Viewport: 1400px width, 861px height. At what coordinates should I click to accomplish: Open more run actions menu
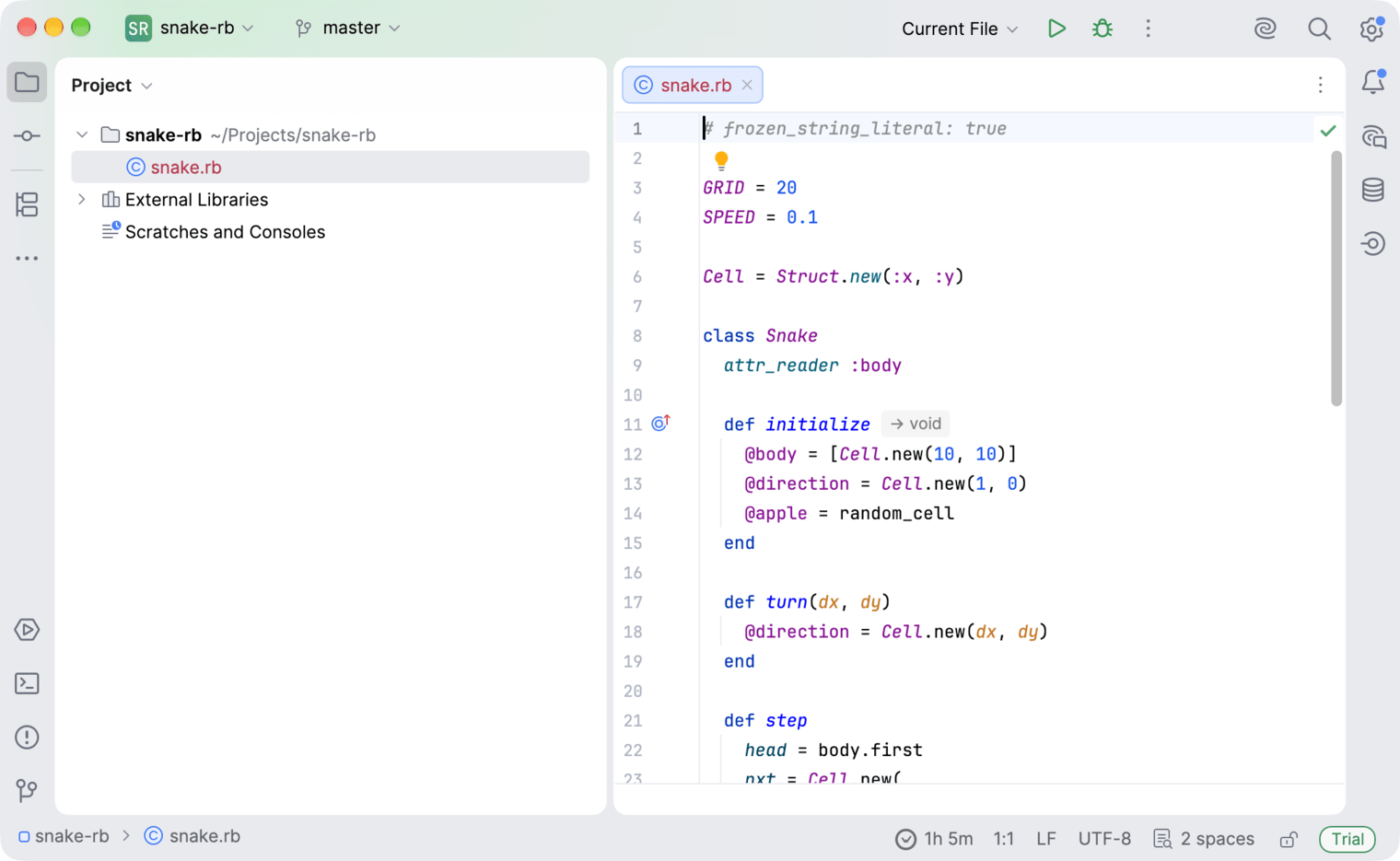(x=1148, y=29)
